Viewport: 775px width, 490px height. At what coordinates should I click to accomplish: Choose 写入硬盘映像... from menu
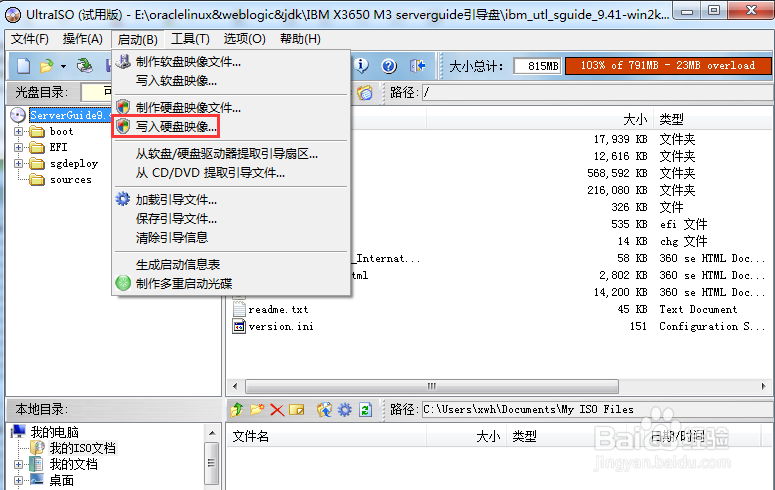pyautogui.click(x=176, y=127)
